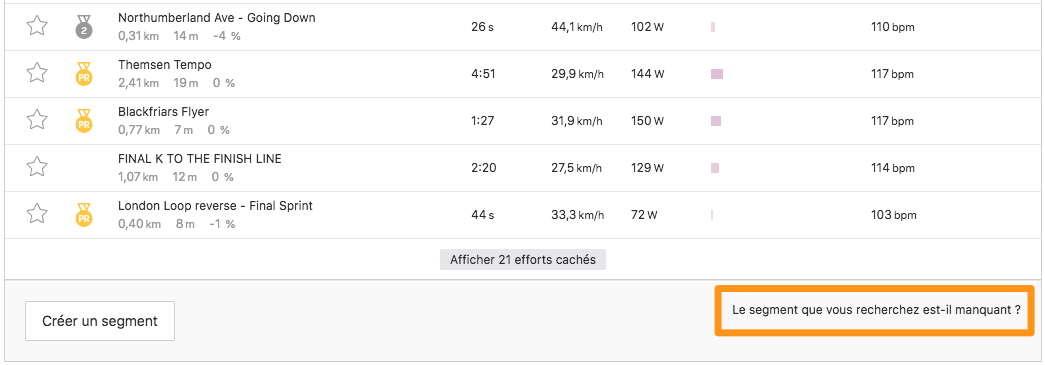Select the FINAL K TO THE FINISH LINE title
Viewport: 1045px width, 365px height.
pos(200,159)
